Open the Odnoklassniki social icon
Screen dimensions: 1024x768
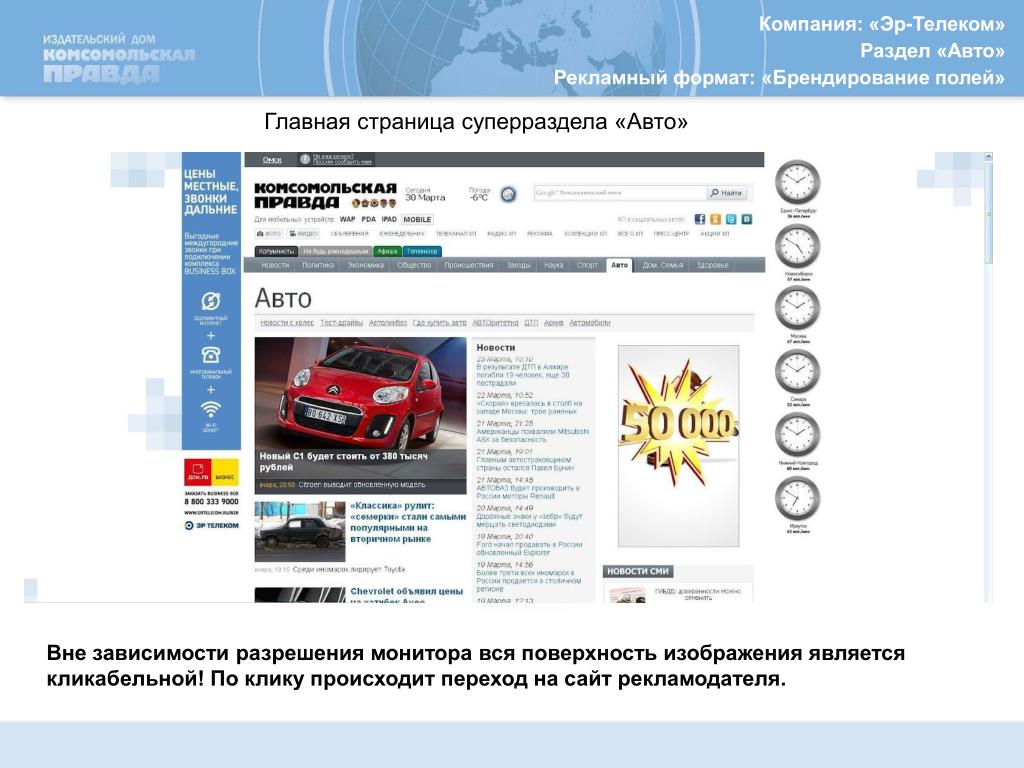click(715, 219)
